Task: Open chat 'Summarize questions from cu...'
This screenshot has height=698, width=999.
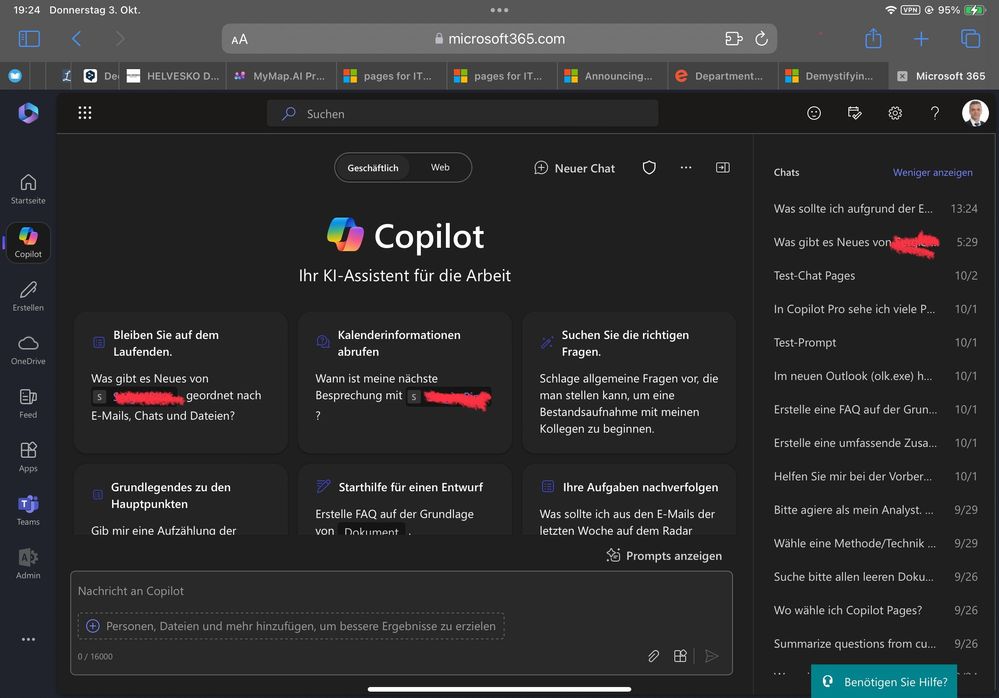Action: (x=875, y=644)
